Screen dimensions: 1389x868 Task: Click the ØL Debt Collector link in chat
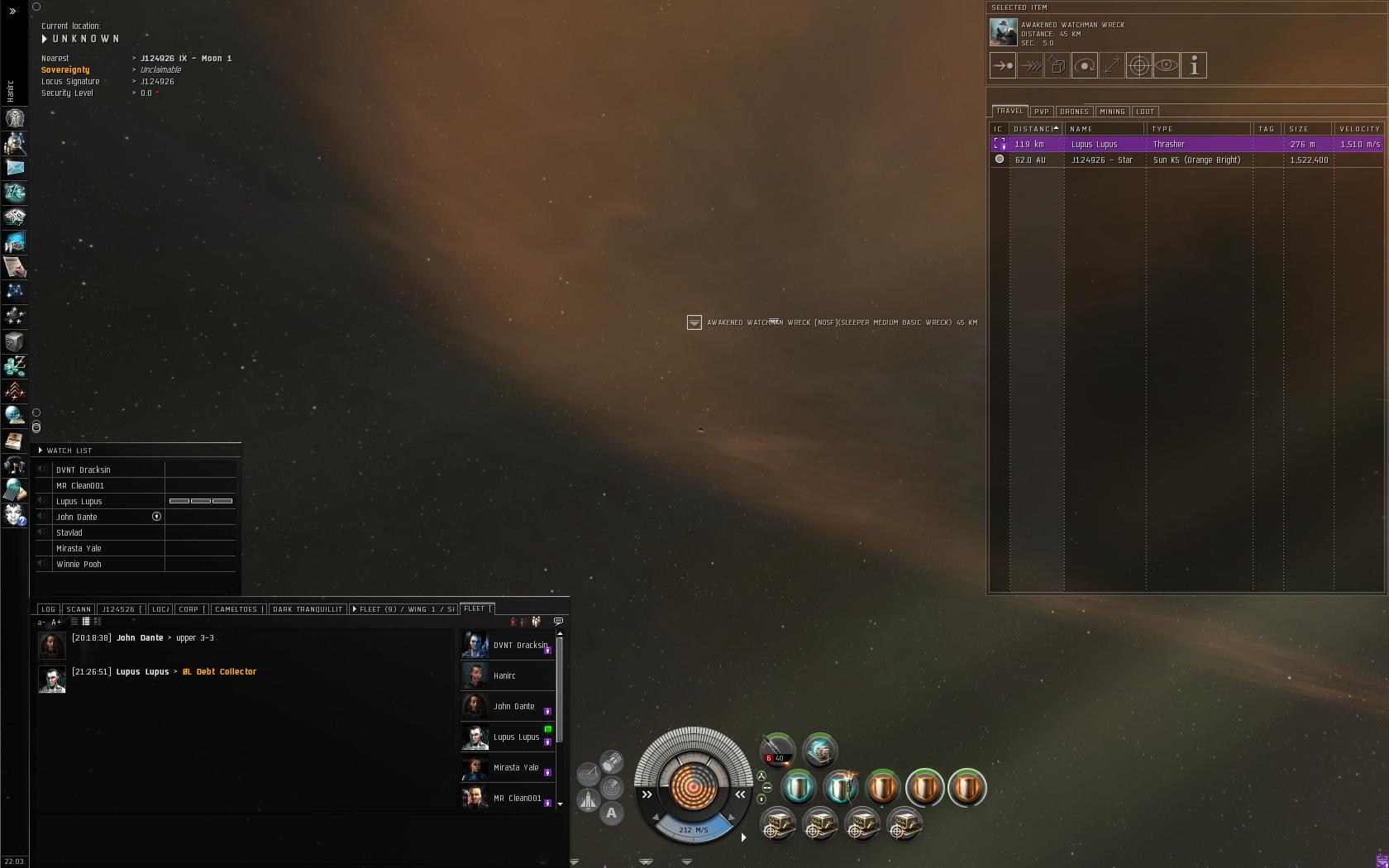tap(219, 672)
